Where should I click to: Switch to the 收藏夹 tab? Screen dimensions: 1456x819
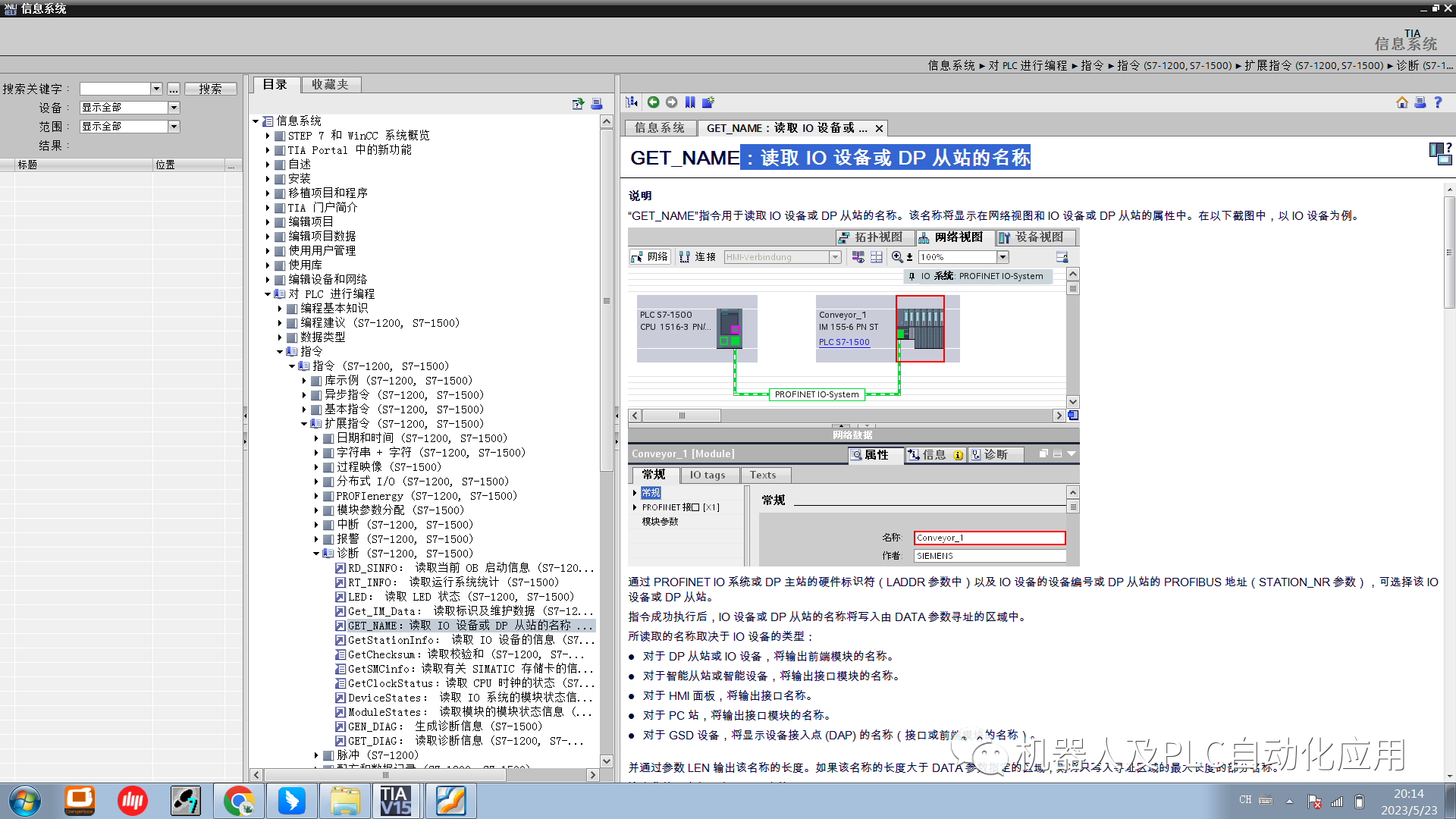[x=331, y=84]
